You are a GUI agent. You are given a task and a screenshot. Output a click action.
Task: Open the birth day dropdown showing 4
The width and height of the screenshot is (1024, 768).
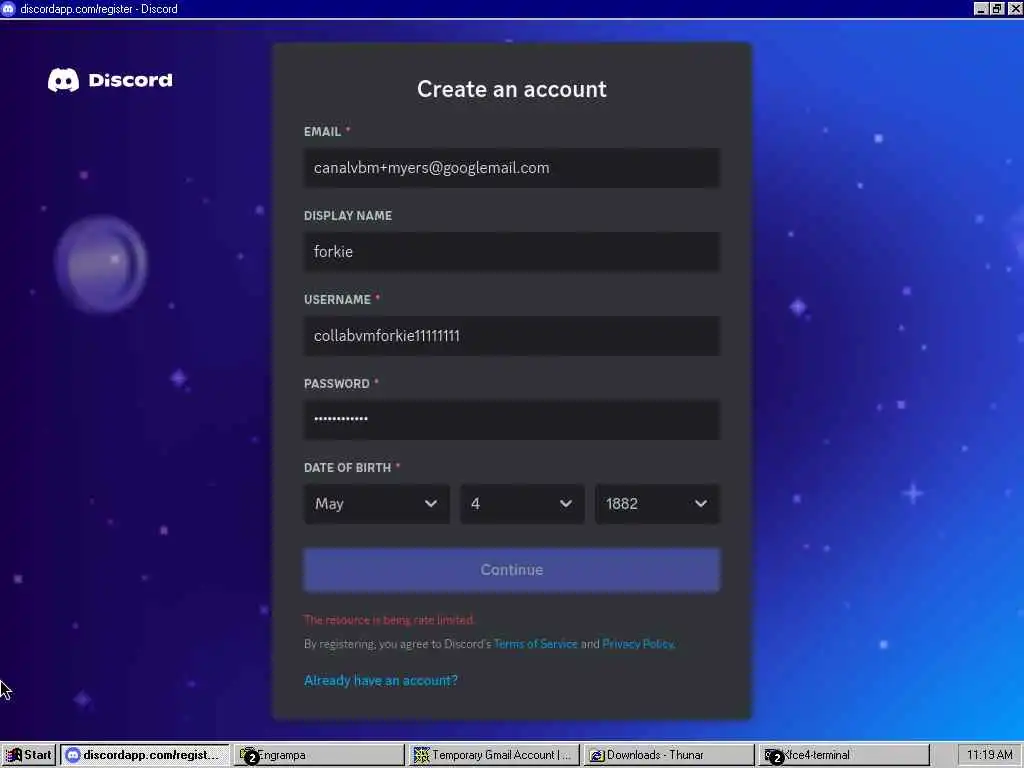522,504
